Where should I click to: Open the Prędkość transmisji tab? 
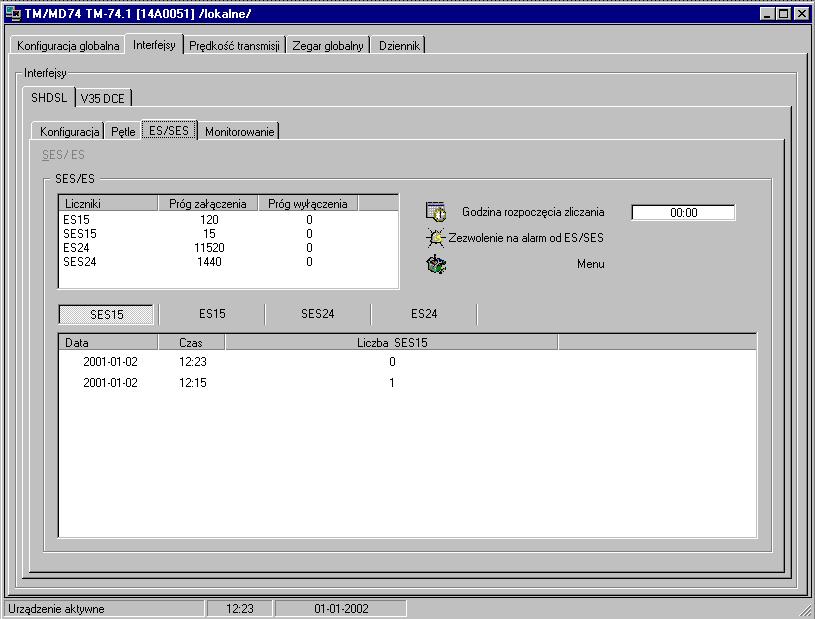pos(234,46)
